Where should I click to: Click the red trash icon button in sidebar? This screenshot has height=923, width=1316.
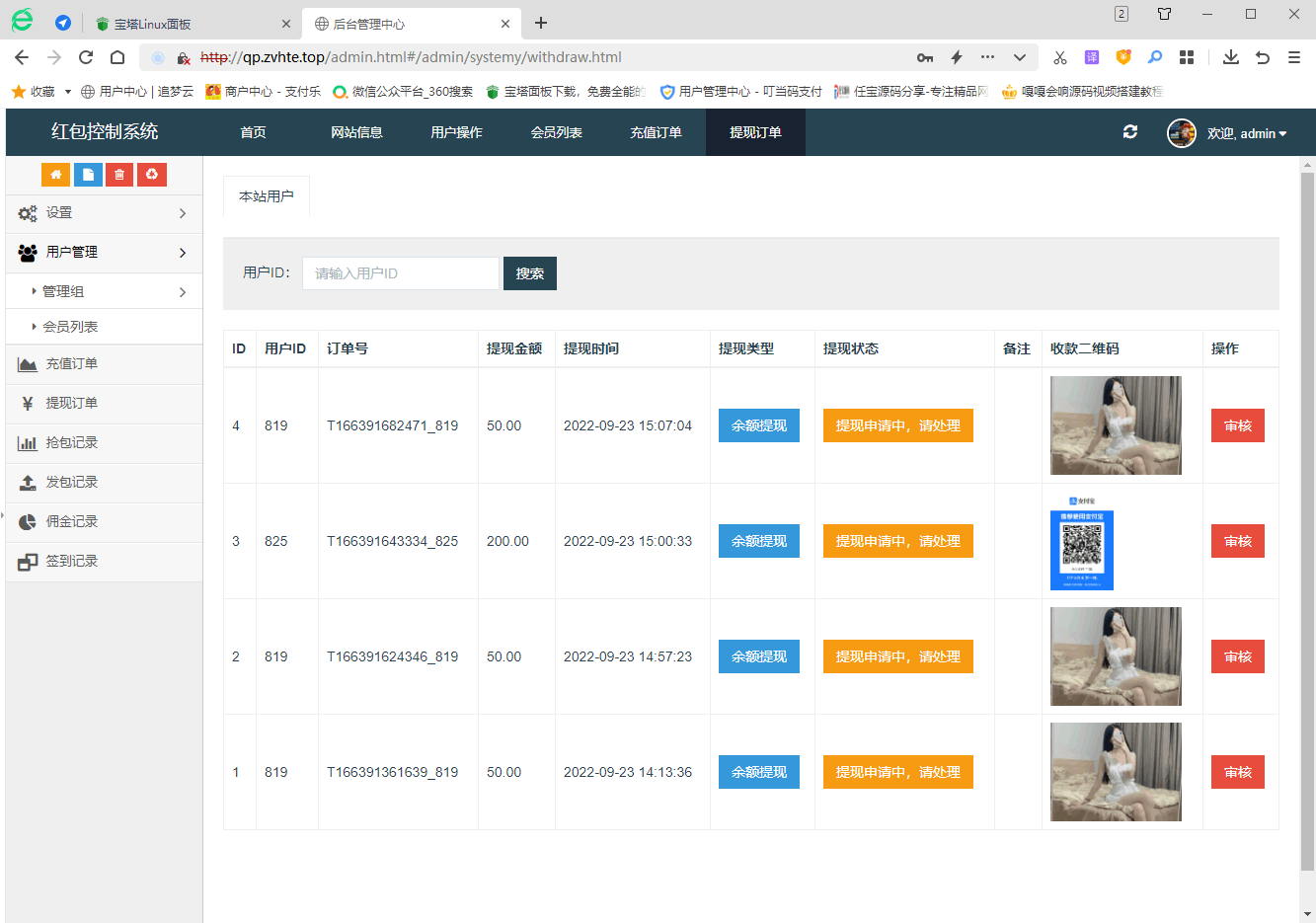119,175
